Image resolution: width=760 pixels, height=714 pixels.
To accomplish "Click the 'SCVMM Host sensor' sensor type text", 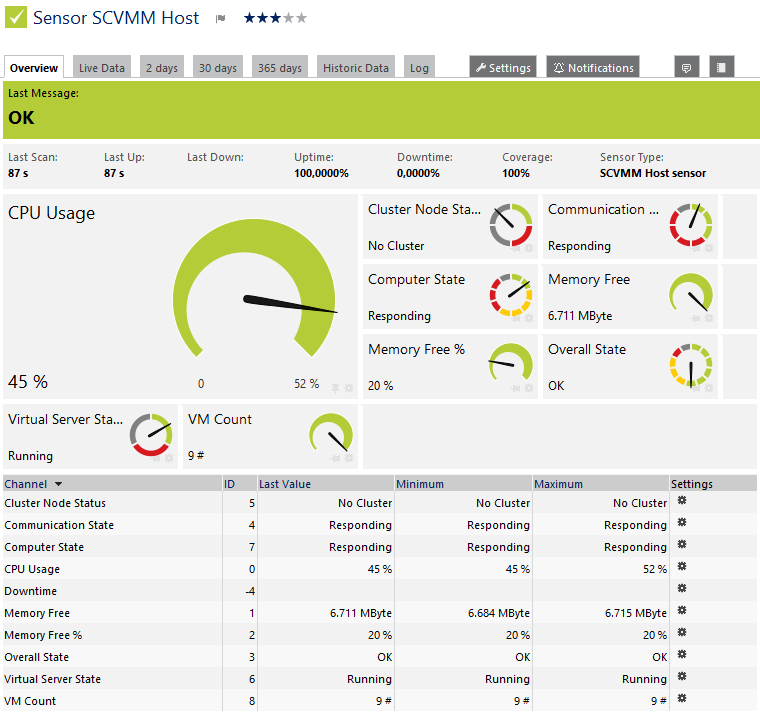I will (652, 173).
